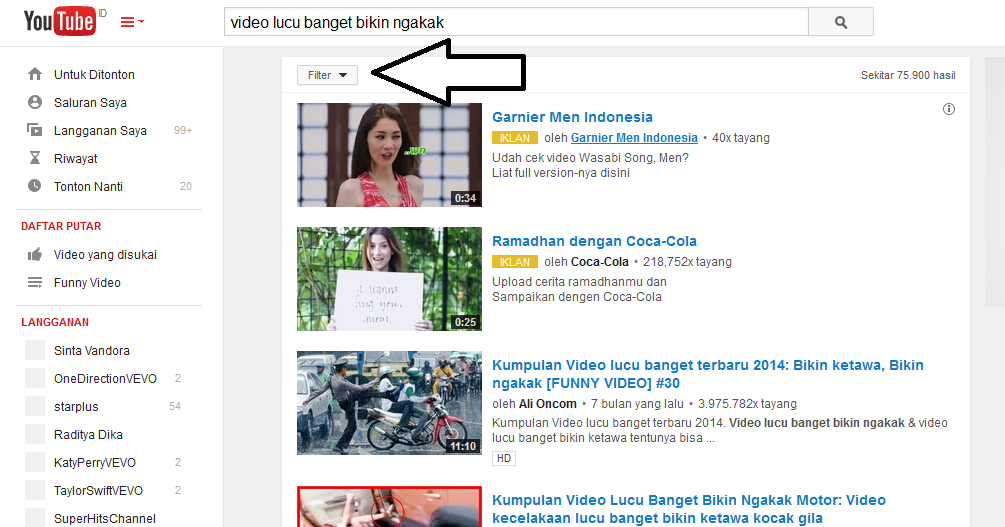Viewport: 1005px width, 527px height.
Task: Open KatyPerryVEVO subscription
Action: [95, 463]
